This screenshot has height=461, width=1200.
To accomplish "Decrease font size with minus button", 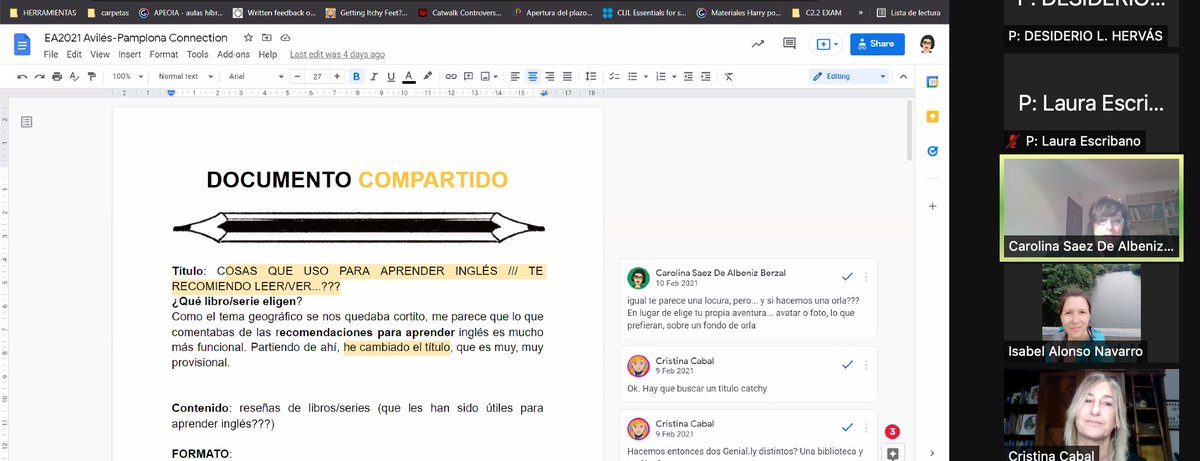I will [x=296, y=76].
